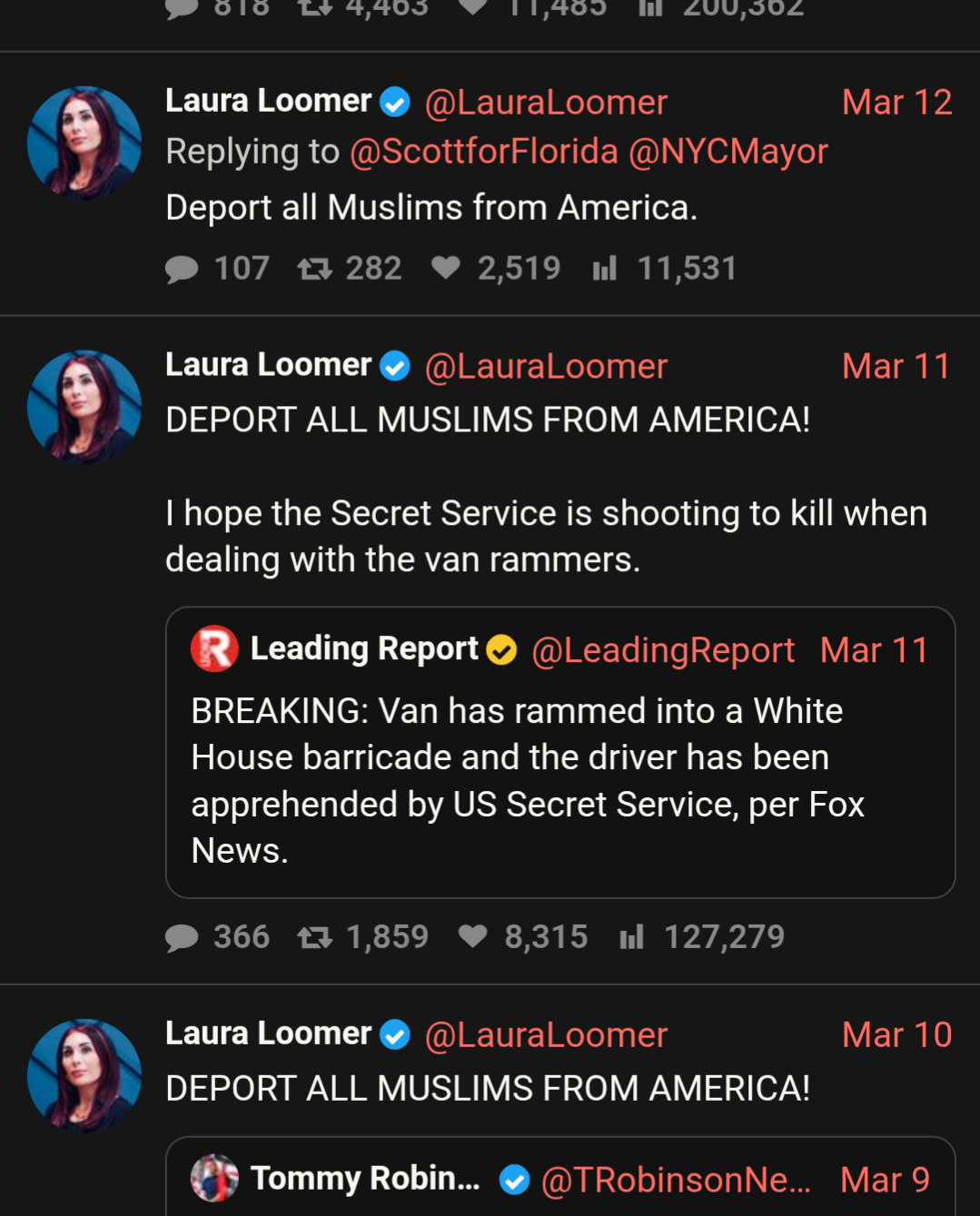Screen dimensions: 980x1216
Task: Visit the @LeadingReport handle link
Action: [663, 650]
